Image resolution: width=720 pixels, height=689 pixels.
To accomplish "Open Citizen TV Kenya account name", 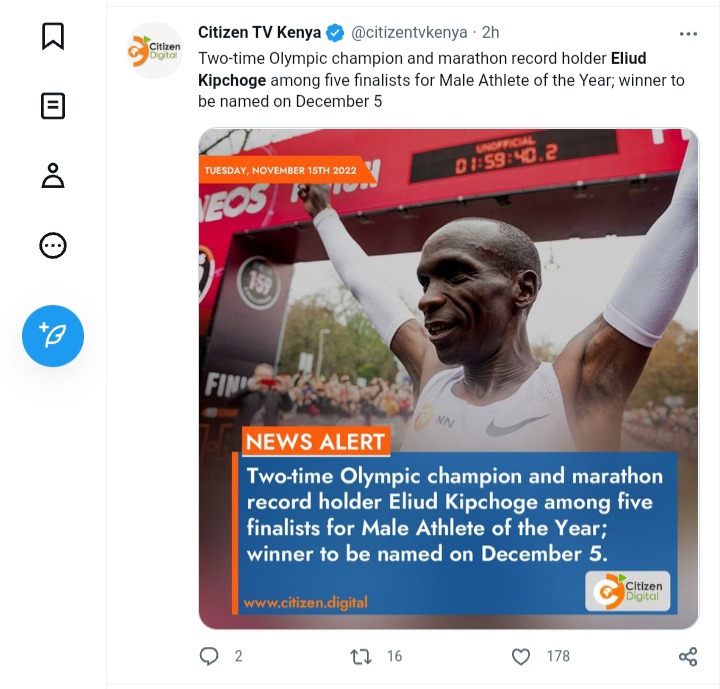I will click(x=259, y=32).
